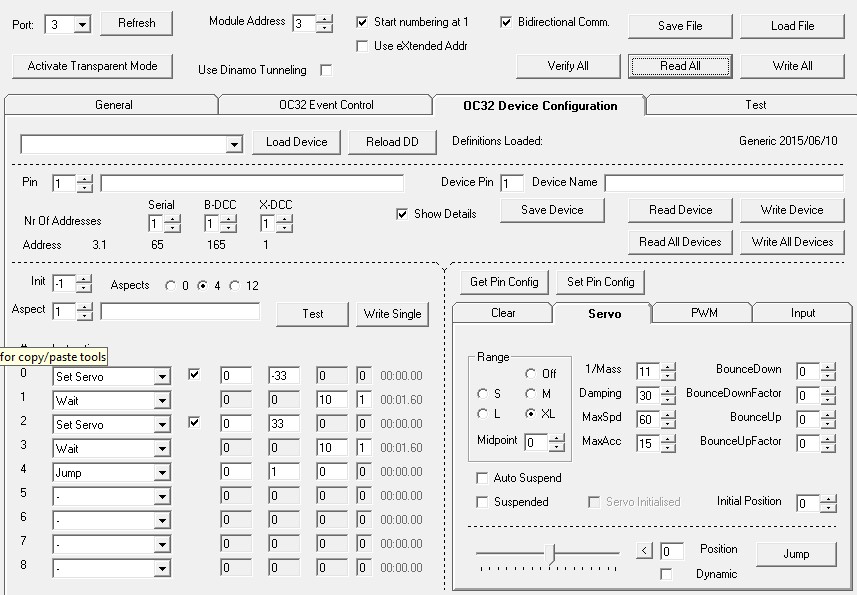Select the PWM pin config tab
Viewport: 857px width, 595px height.
703,313
